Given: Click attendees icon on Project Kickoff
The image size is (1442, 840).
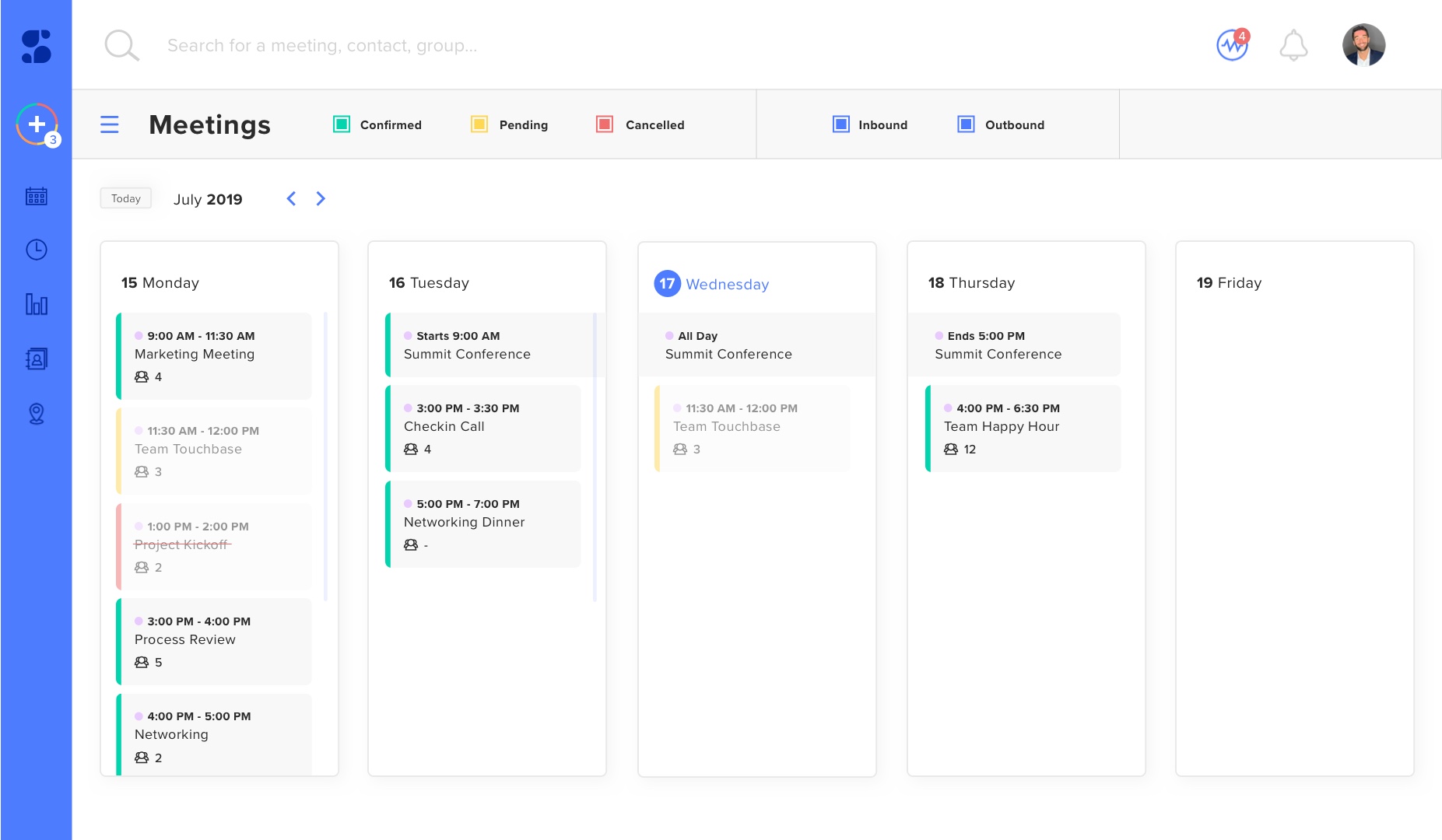Looking at the screenshot, I should click(x=142, y=567).
